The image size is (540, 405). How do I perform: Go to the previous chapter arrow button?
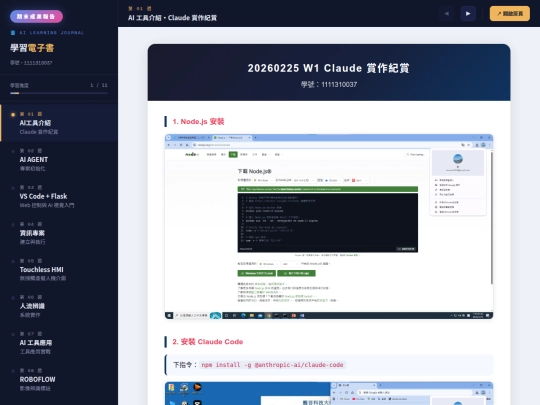447,14
